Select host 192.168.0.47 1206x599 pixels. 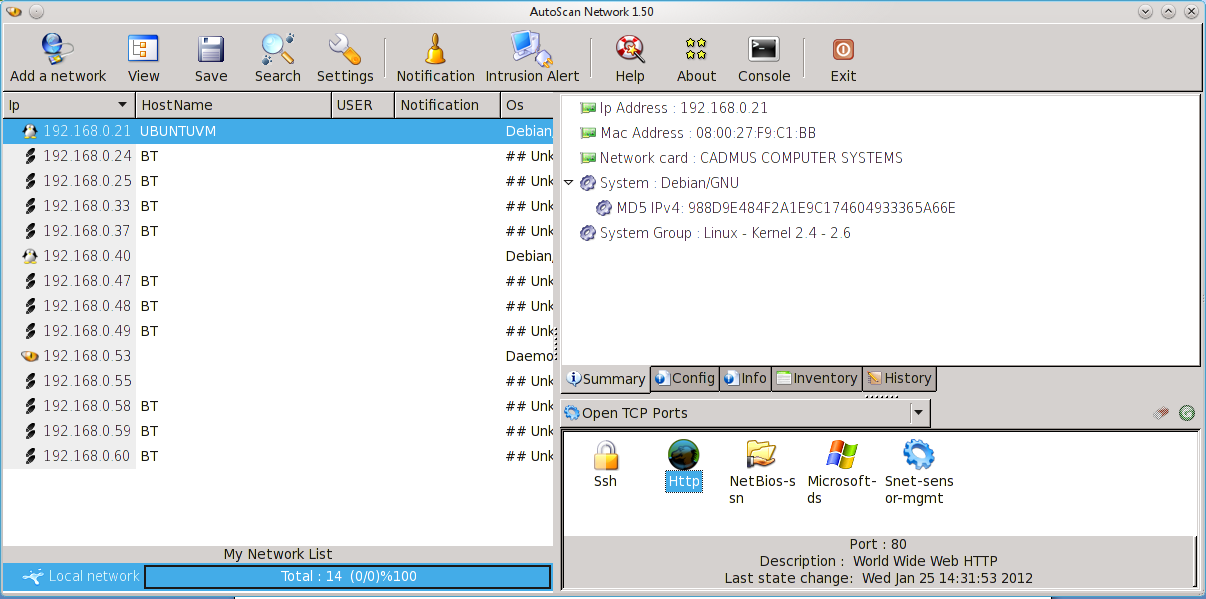tap(278, 281)
